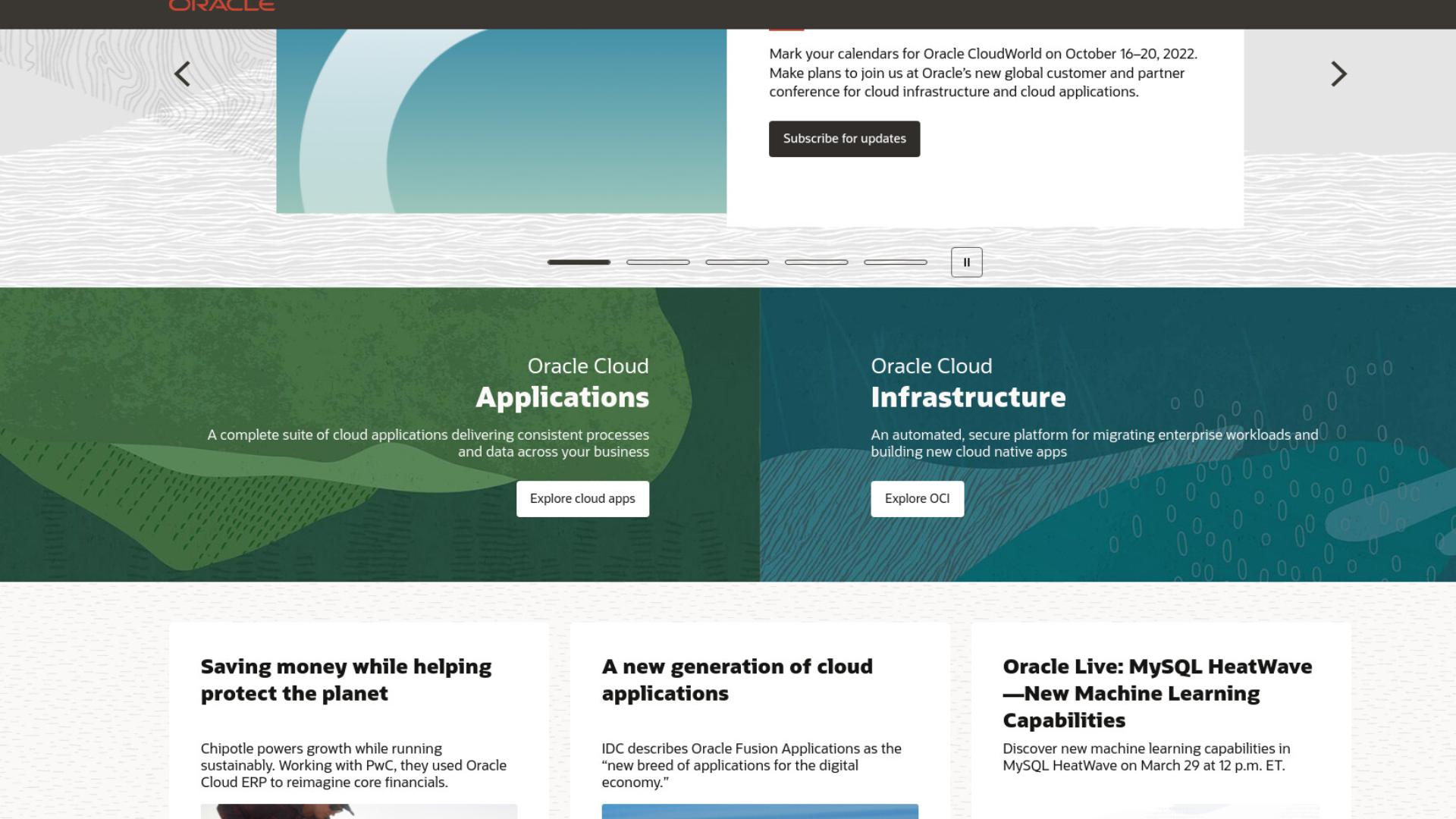The height and width of the screenshot is (819, 1456).
Task: Open 'A new generation of cloud applications' card
Action: pyautogui.click(x=737, y=680)
